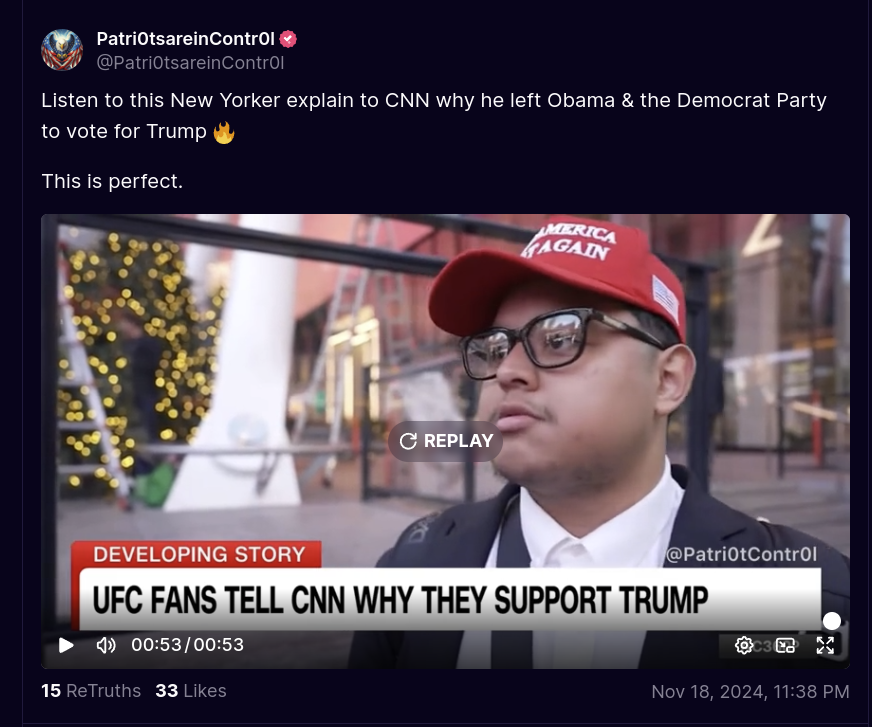872x727 pixels.
Task: View the 15 ReTruths list
Action: point(91,691)
